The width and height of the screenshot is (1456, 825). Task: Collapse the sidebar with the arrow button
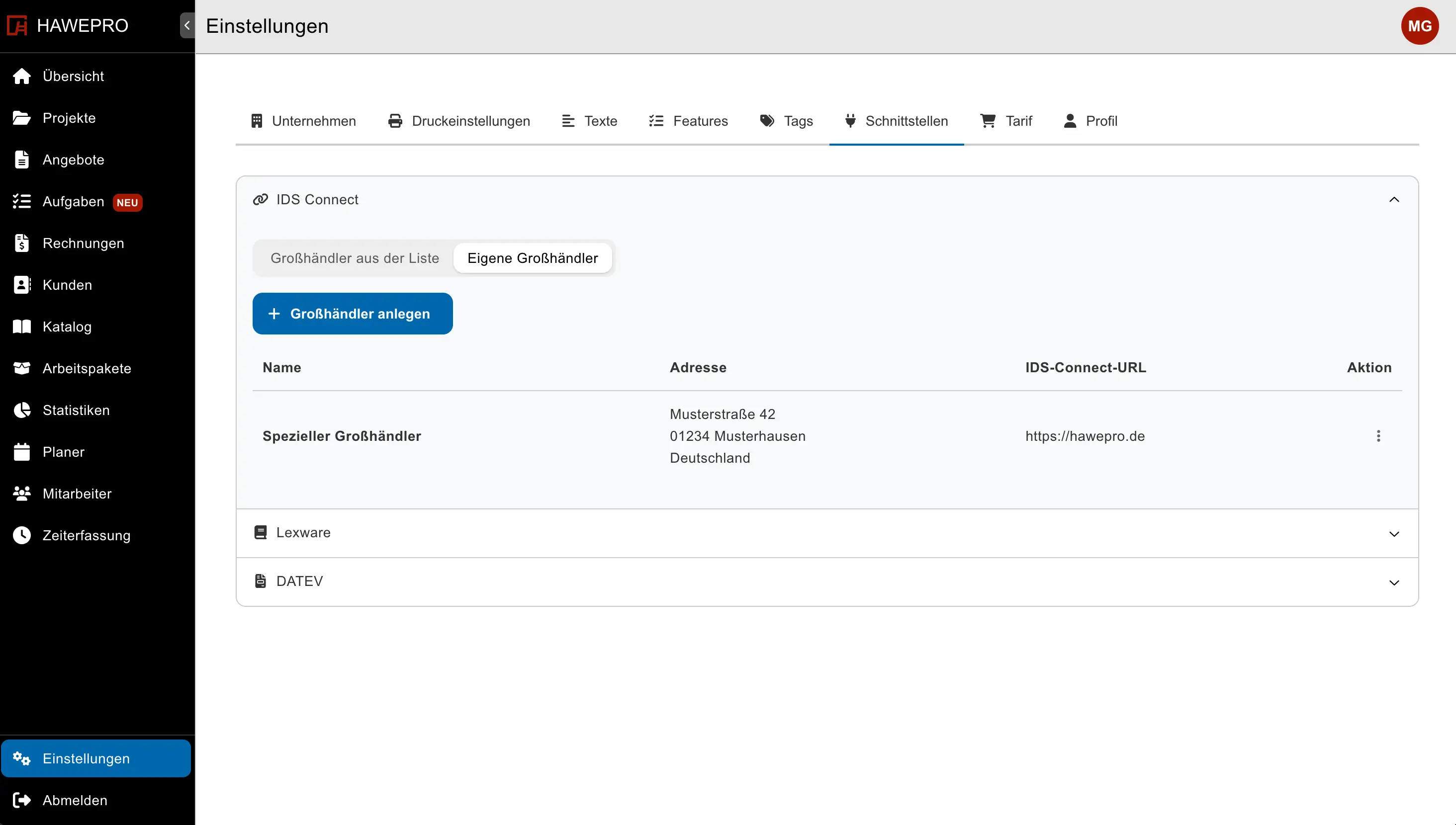click(187, 25)
